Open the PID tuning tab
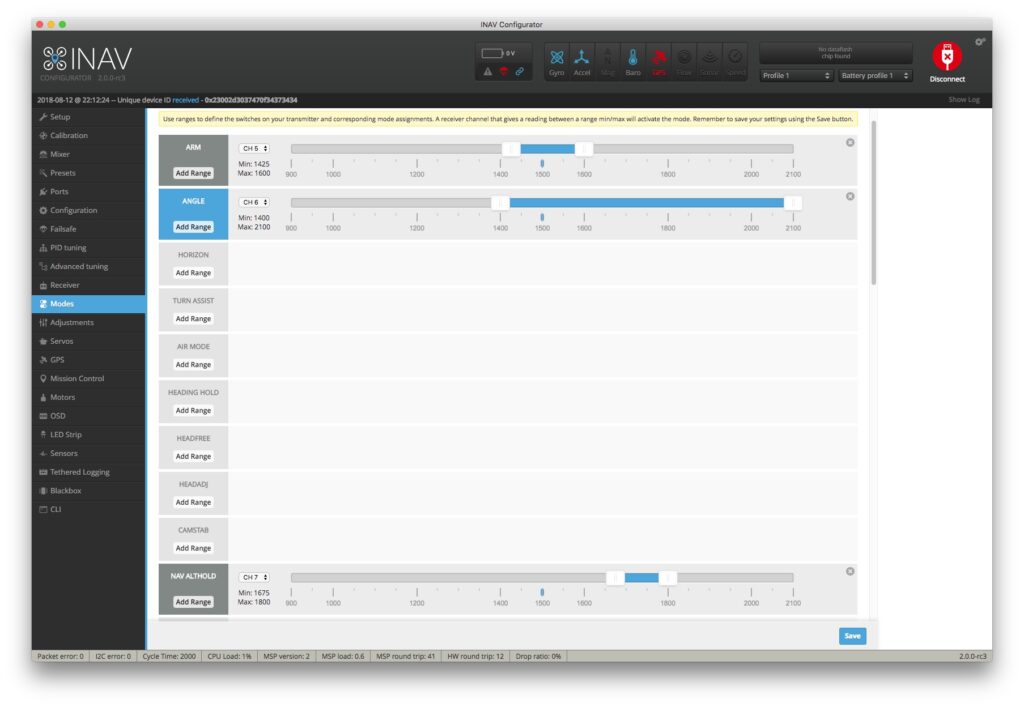Image resolution: width=1024 pixels, height=707 pixels. [x=68, y=248]
